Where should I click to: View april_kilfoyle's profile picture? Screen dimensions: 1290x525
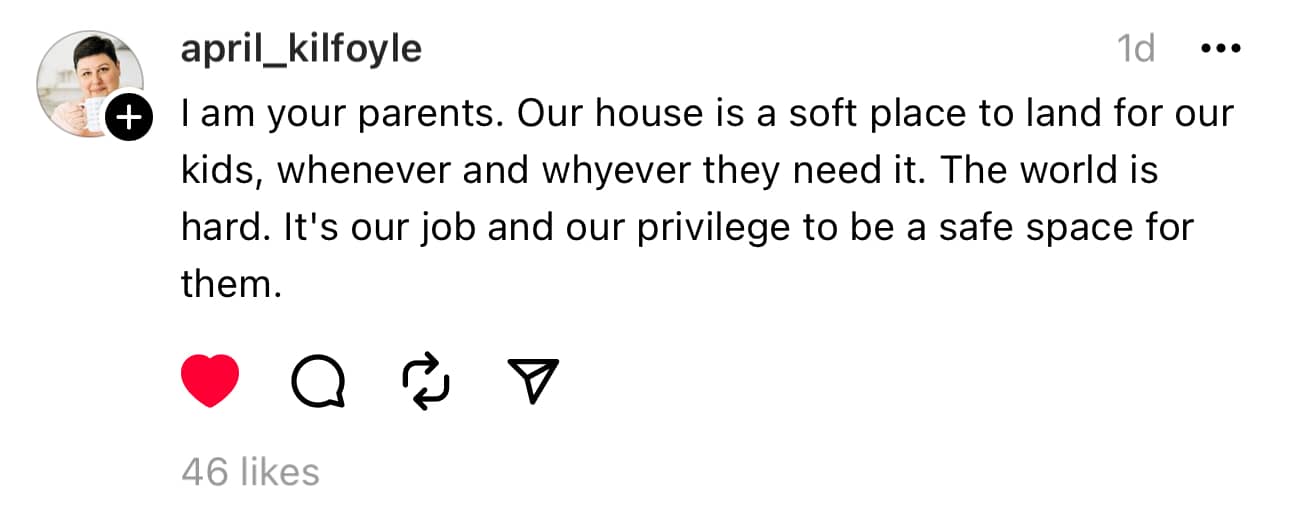[90, 83]
